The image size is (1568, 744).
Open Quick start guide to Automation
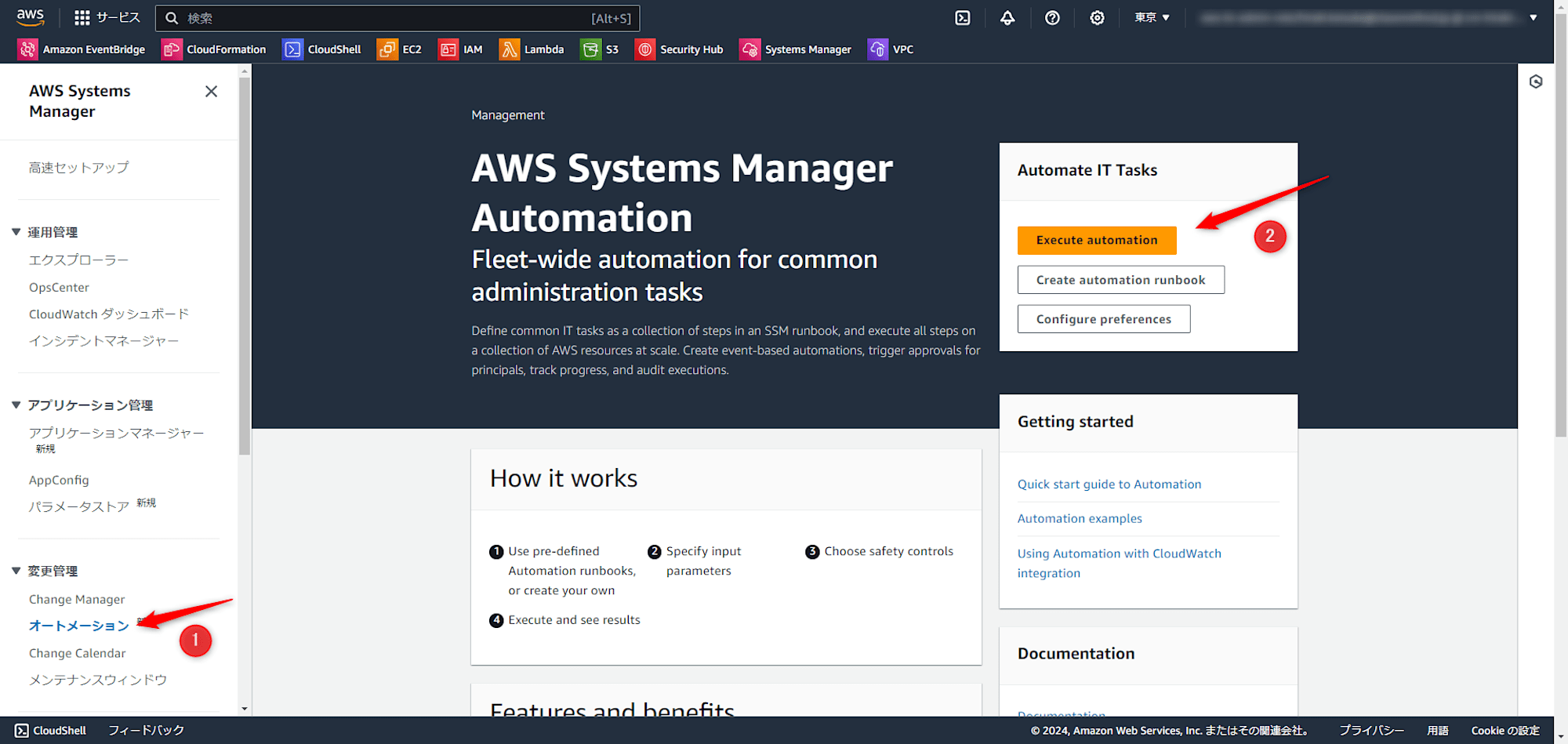click(1109, 485)
